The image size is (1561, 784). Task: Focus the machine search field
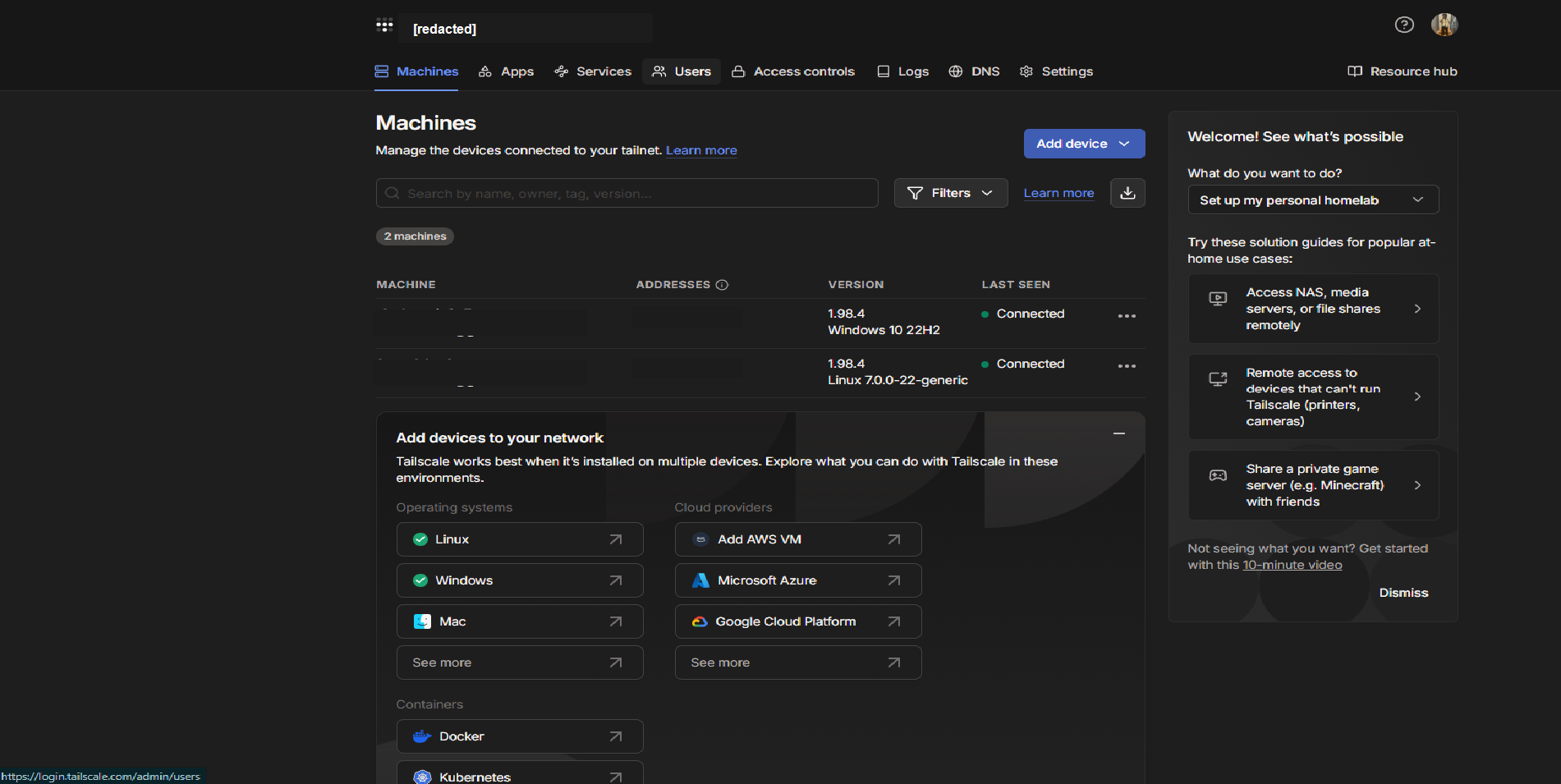point(627,193)
